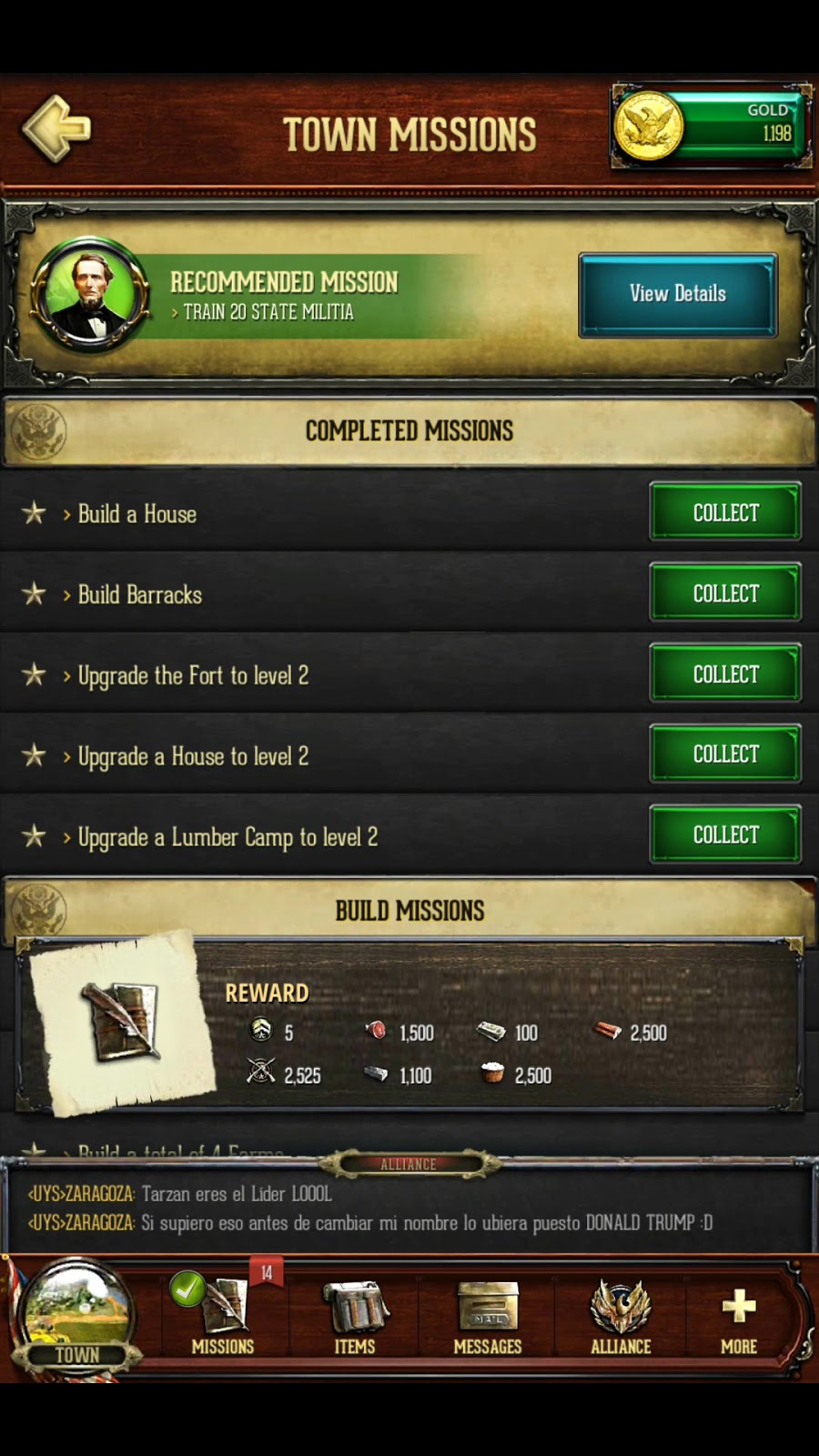
Task: Expand the Alliance chat panel handle
Action: tap(409, 1163)
